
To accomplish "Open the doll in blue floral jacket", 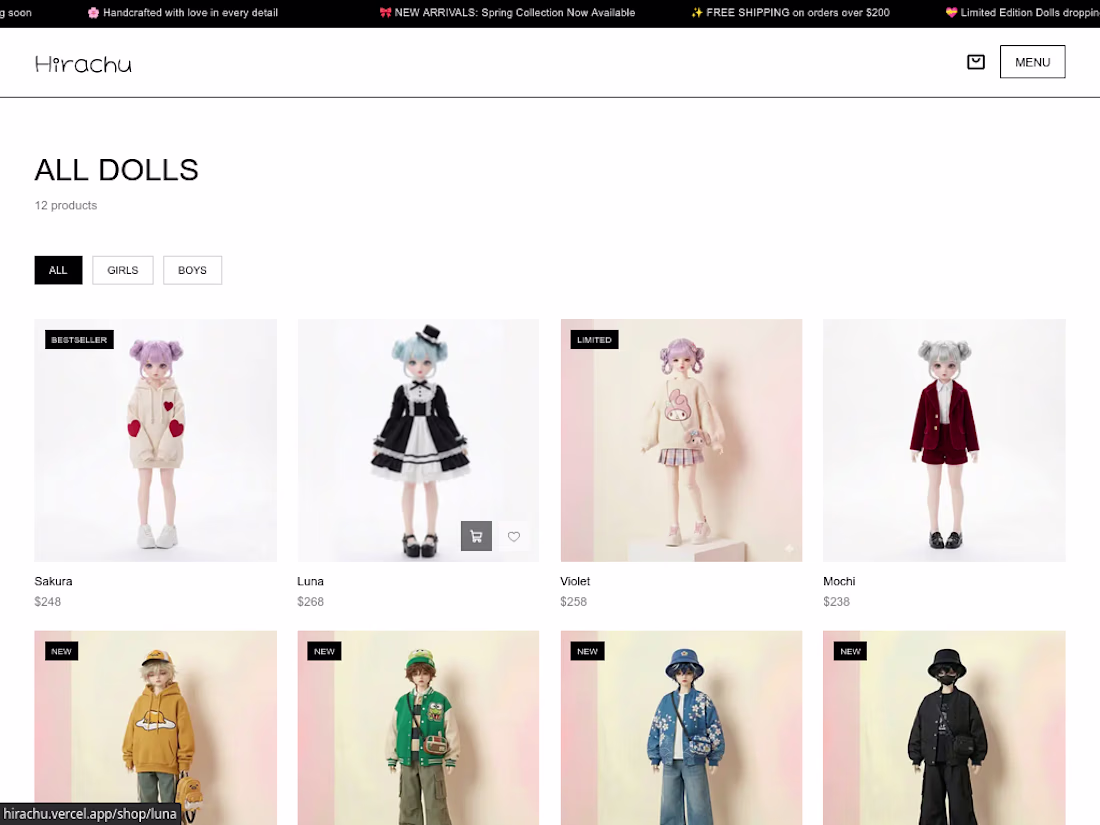I will pos(681,727).
